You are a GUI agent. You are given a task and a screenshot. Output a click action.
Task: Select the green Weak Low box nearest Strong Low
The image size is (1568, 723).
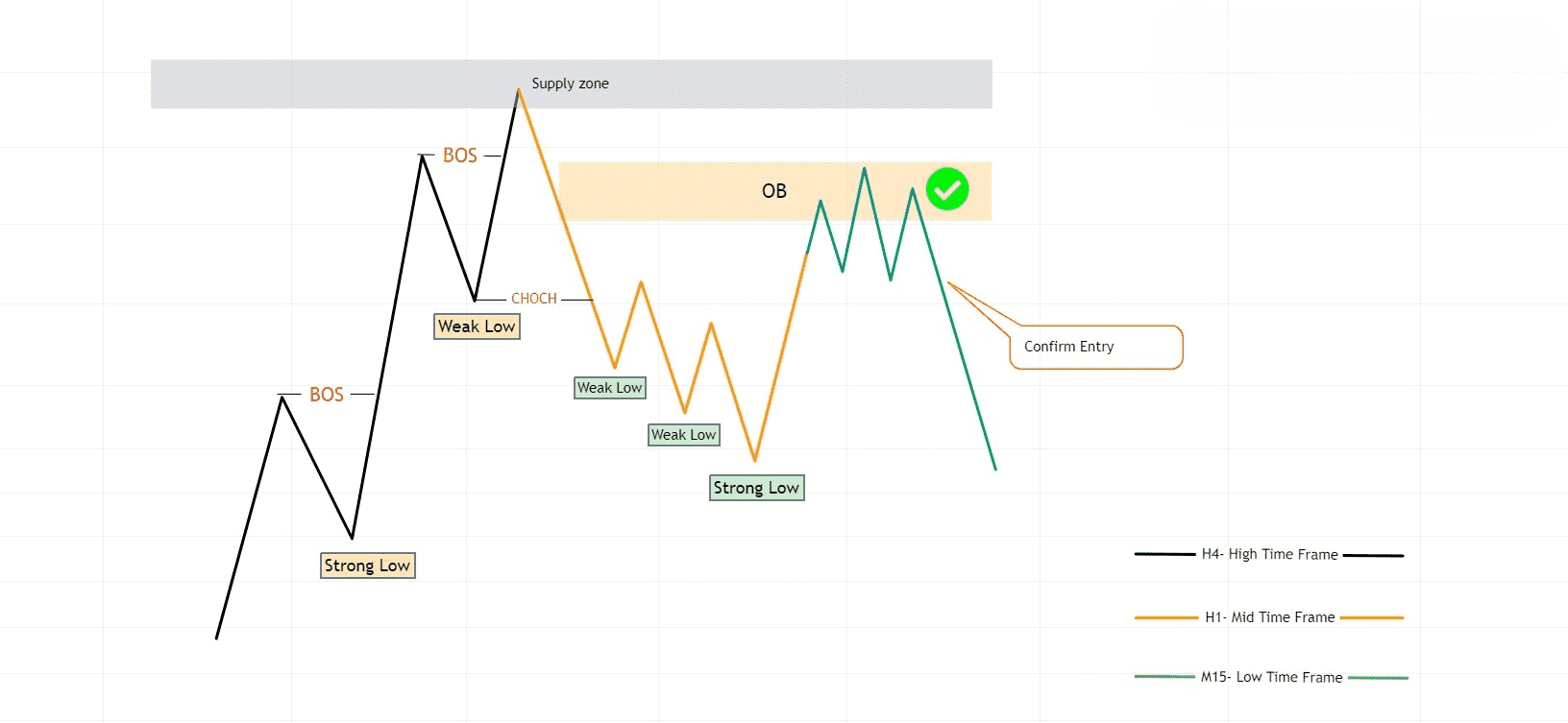pos(683,435)
